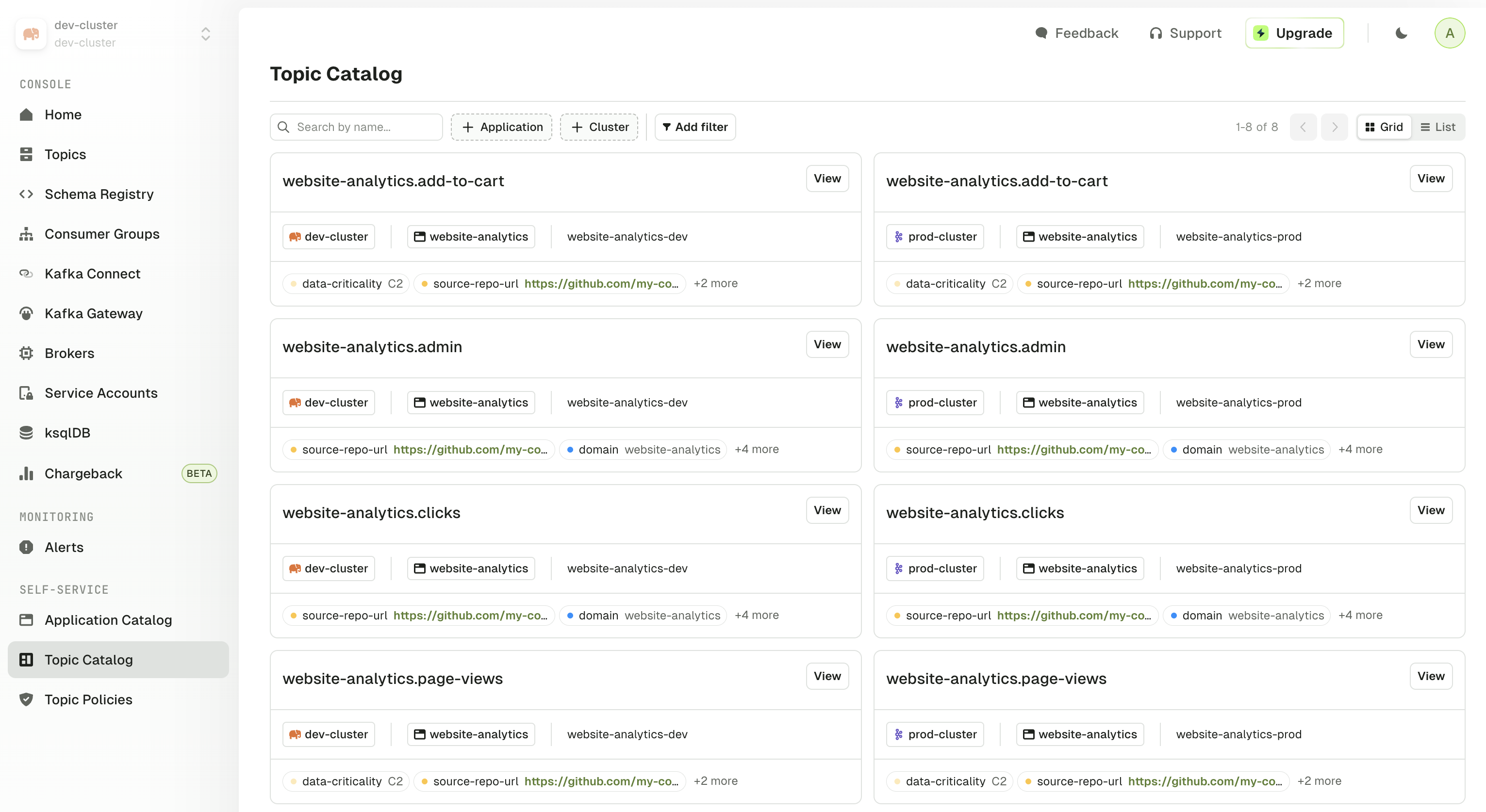
Task: Open Application Catalog page
Action: [x=118, y=620]
